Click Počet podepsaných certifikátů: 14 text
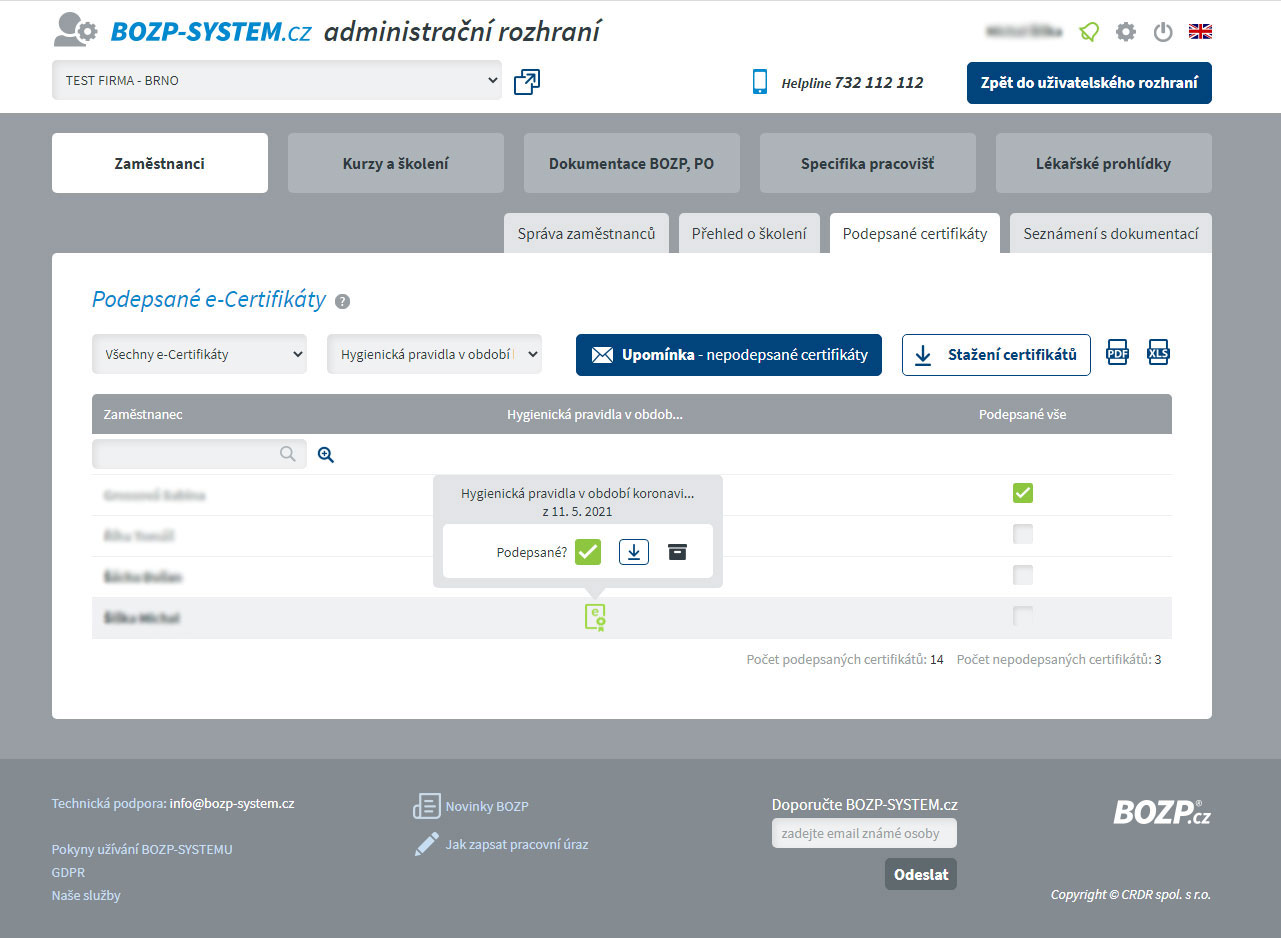The height and width of the screenshot is (938, 1281). [x=845, y=660]
